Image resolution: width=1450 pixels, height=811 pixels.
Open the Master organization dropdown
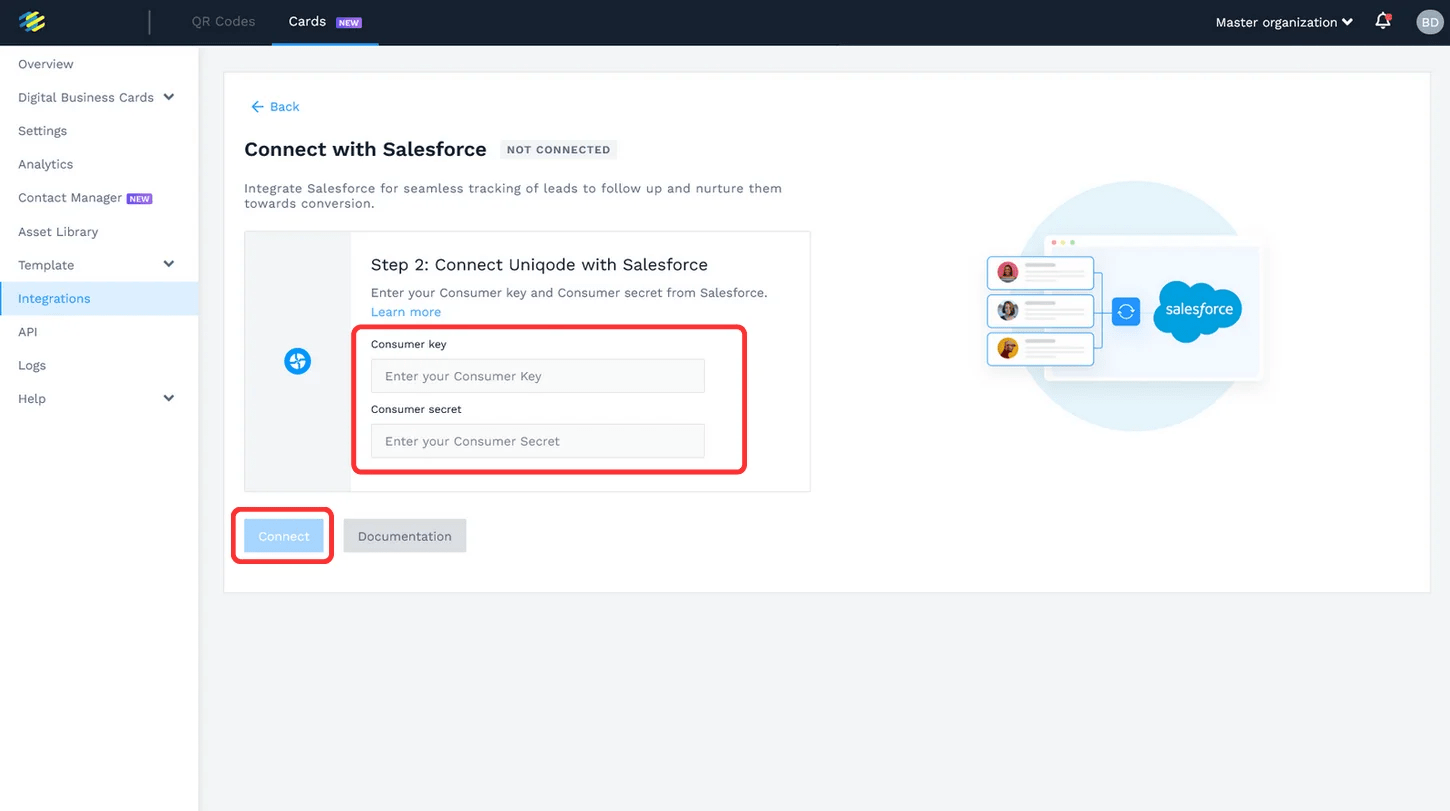1283,21
